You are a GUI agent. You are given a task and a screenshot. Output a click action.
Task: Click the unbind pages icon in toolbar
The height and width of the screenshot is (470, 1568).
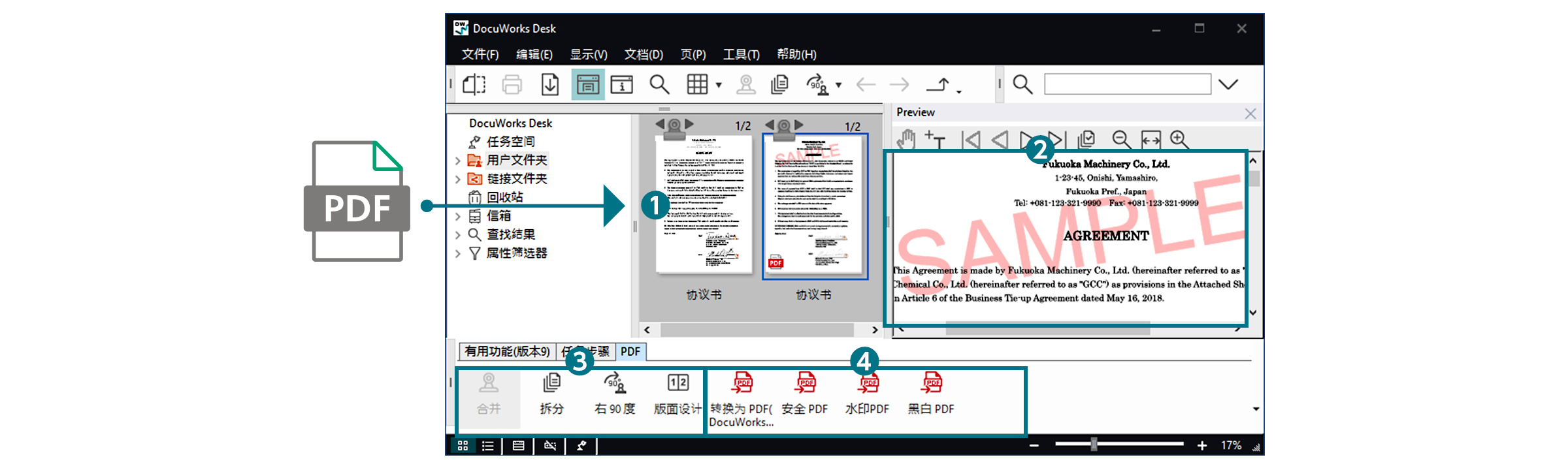(x=779, y=84)
